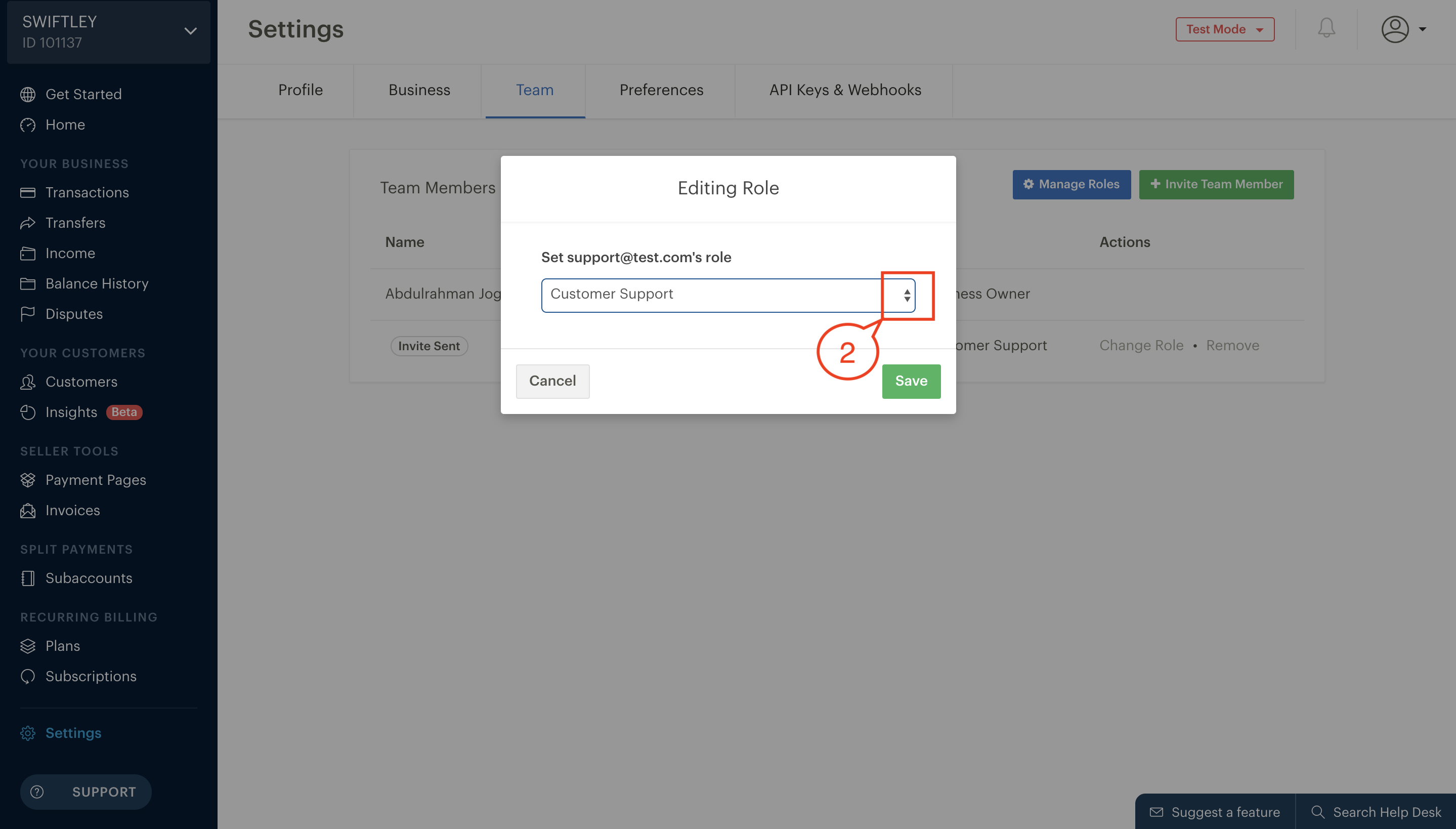1456x829 pixels.
Task: Open the notifications bell
Action: (x=1326, y=28)
